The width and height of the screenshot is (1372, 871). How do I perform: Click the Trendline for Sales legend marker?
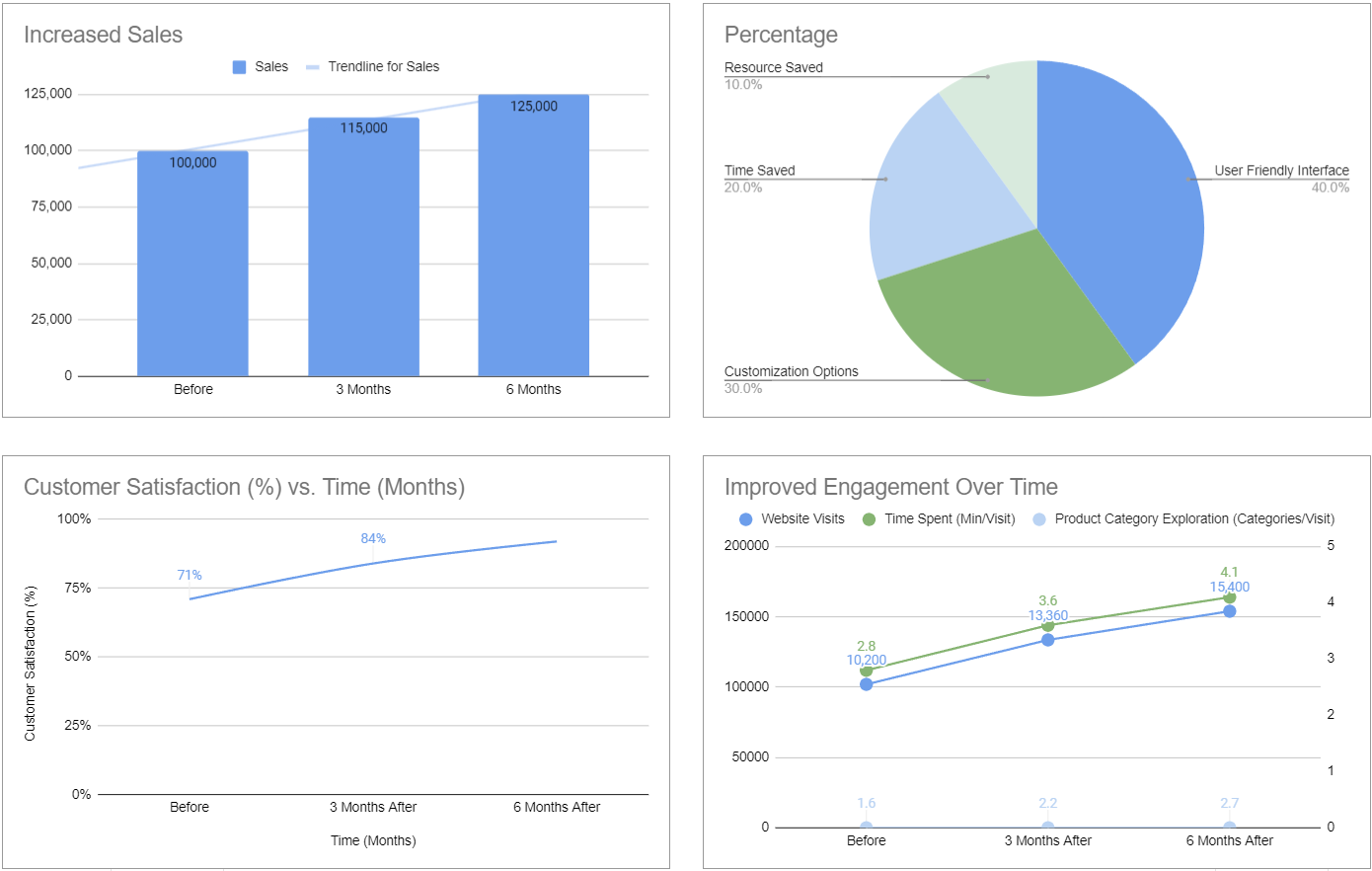(313, 67)
